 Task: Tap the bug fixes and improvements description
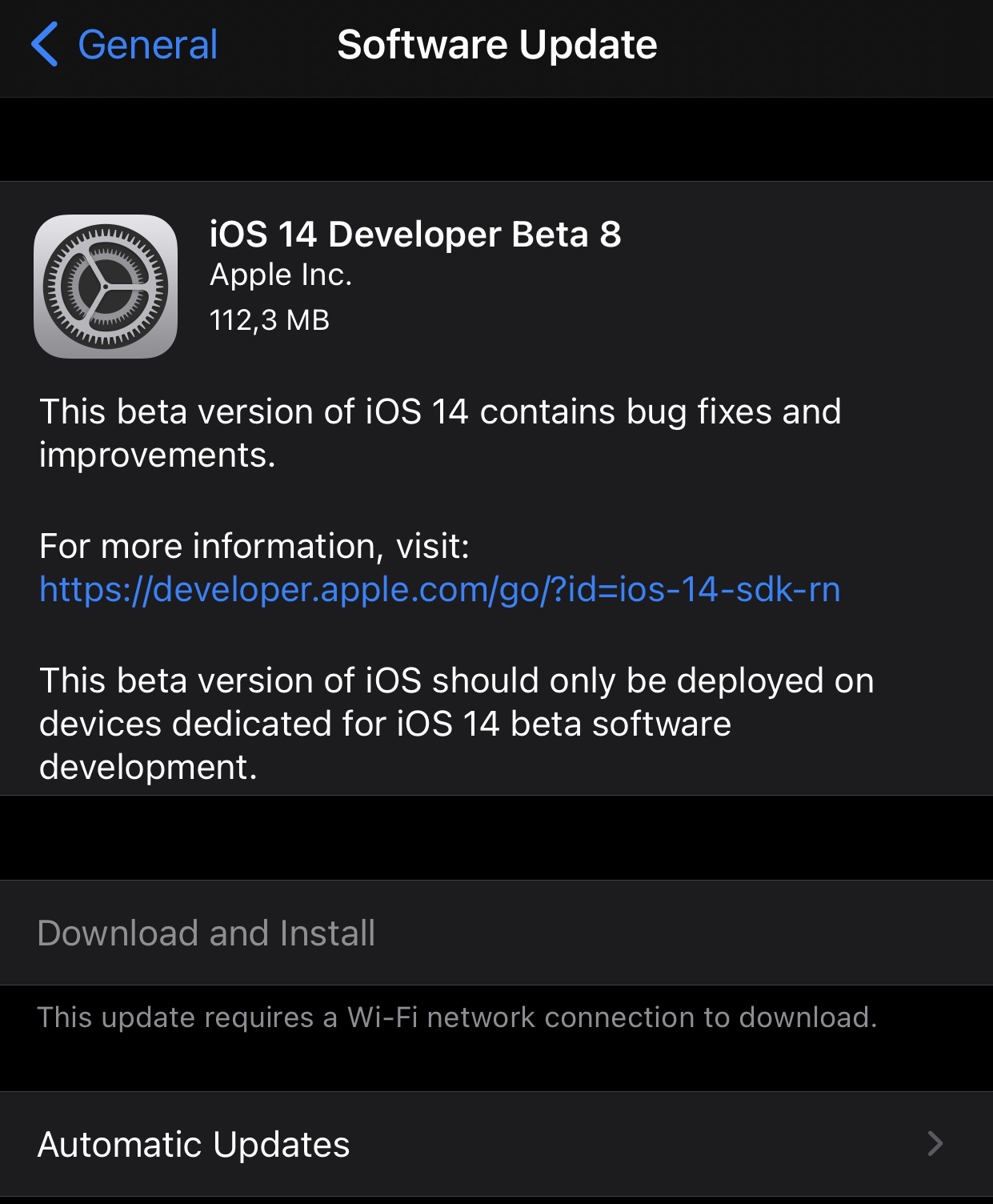tap(440, 433)
